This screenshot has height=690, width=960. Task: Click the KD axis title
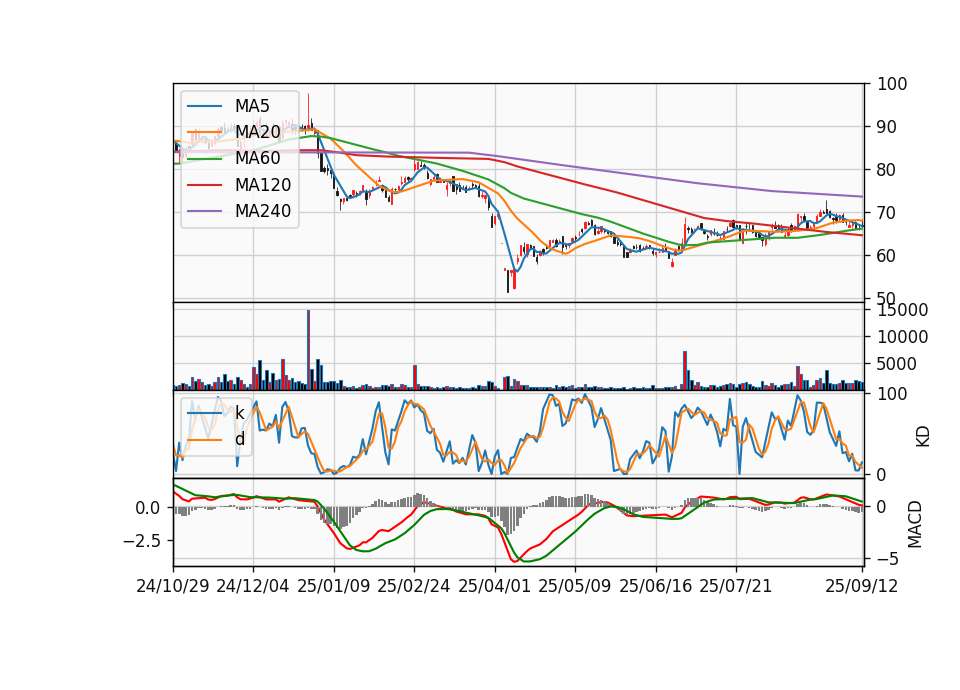point(923,437)
